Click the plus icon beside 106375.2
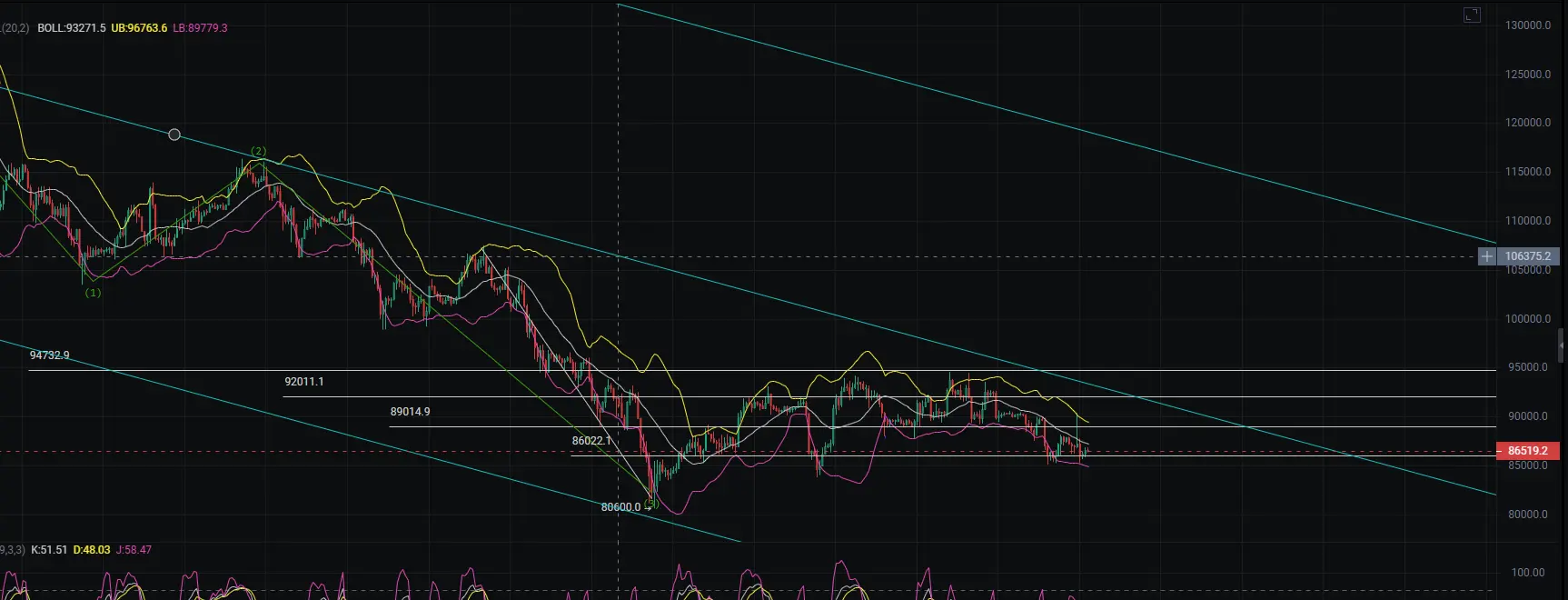1568x600 pixels. click(1486, 256)
